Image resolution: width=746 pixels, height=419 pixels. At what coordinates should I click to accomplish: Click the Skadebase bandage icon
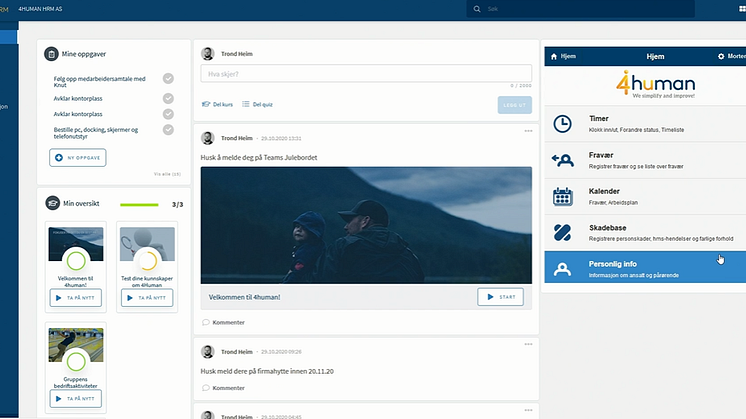pyautogui.click(x=562, y=233)
